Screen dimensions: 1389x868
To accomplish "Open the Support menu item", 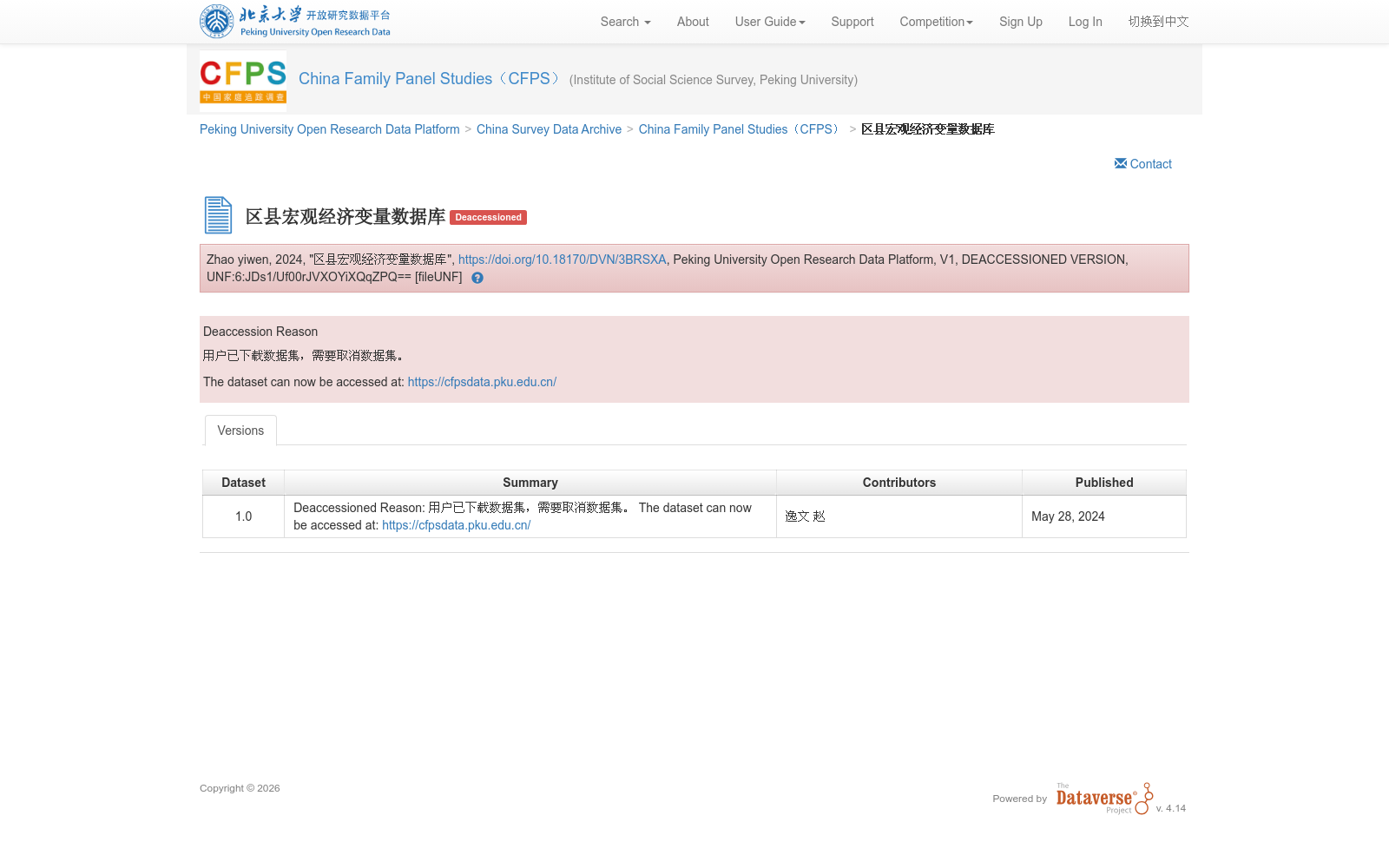I will pyautogui.click(x=852, y=22).
